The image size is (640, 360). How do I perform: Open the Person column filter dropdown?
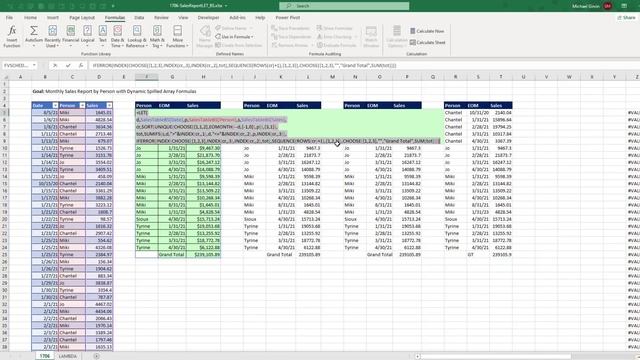click(x=82, y=105)
